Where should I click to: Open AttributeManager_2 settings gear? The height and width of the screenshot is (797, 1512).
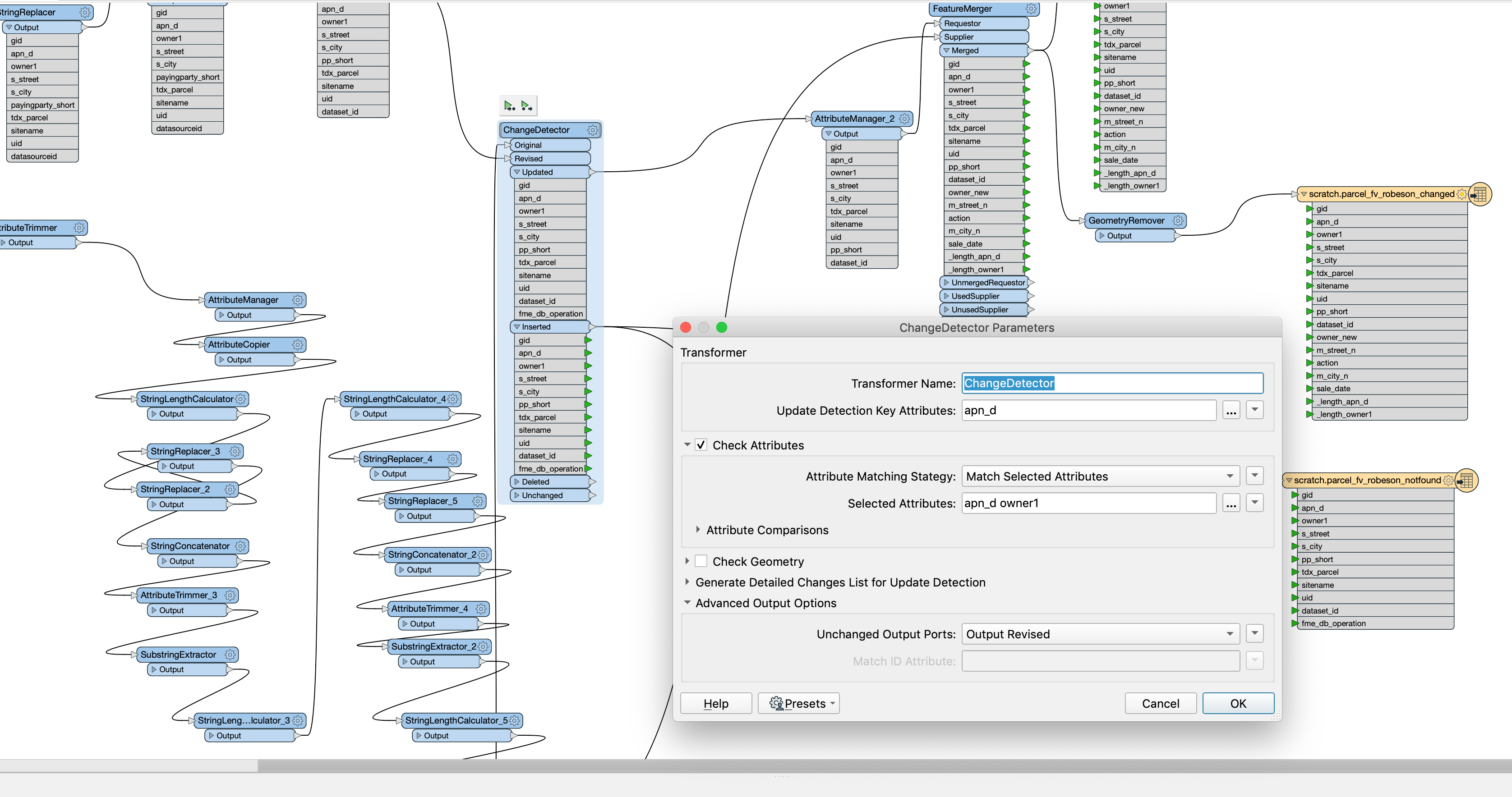pos(904,119)
